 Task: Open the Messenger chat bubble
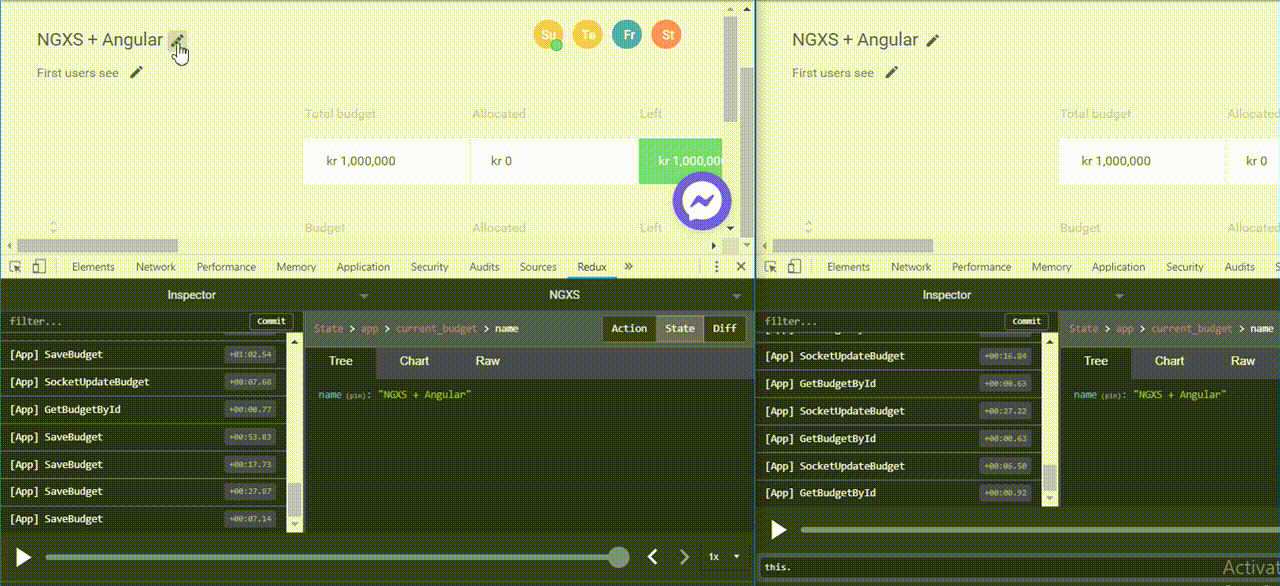click(x=702, y=202)
